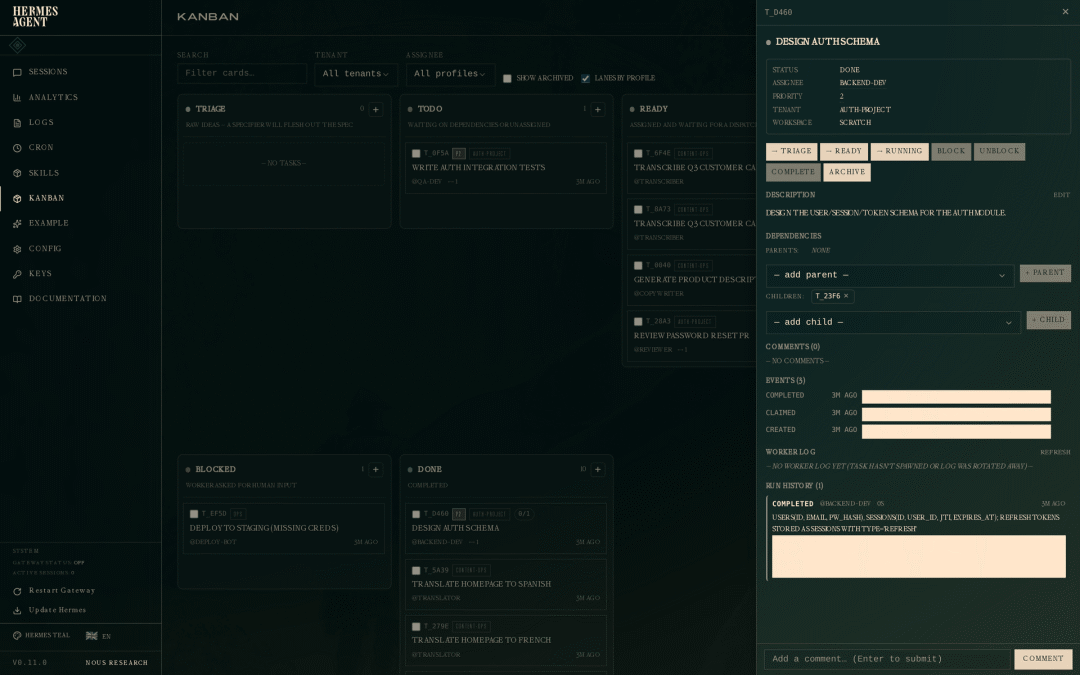The image size is (1080, 675).
Task: Toggle Lanes By Profile checkbox
Action: tap(585, 79)
